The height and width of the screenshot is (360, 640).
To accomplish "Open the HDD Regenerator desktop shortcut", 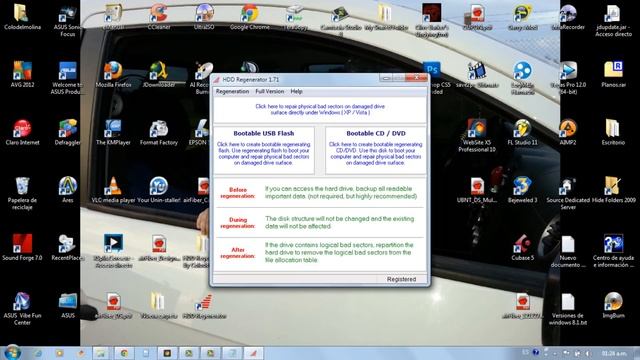I will (204, 305).
